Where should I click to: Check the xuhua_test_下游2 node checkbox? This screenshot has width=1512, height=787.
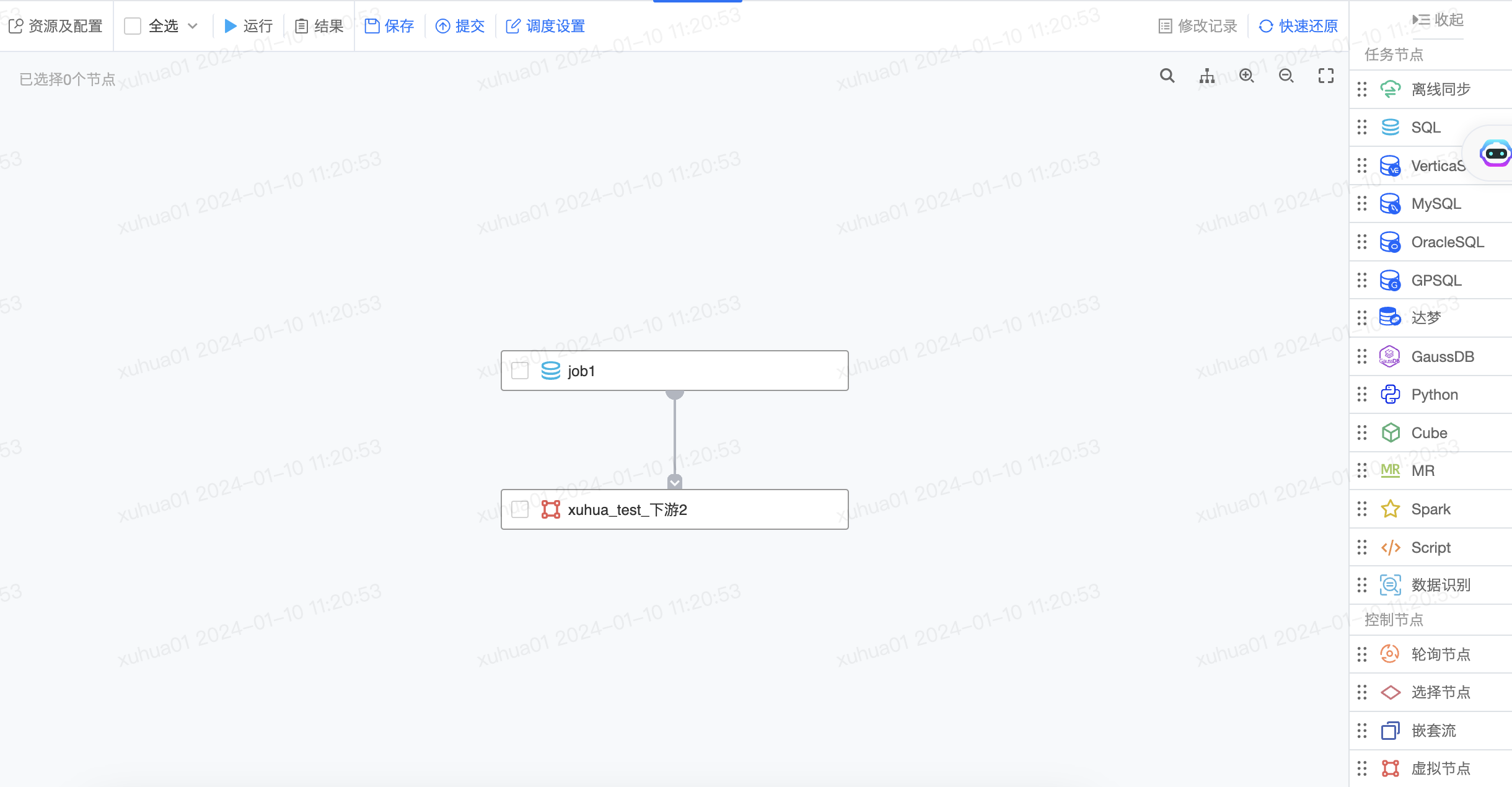click(519, 509)
